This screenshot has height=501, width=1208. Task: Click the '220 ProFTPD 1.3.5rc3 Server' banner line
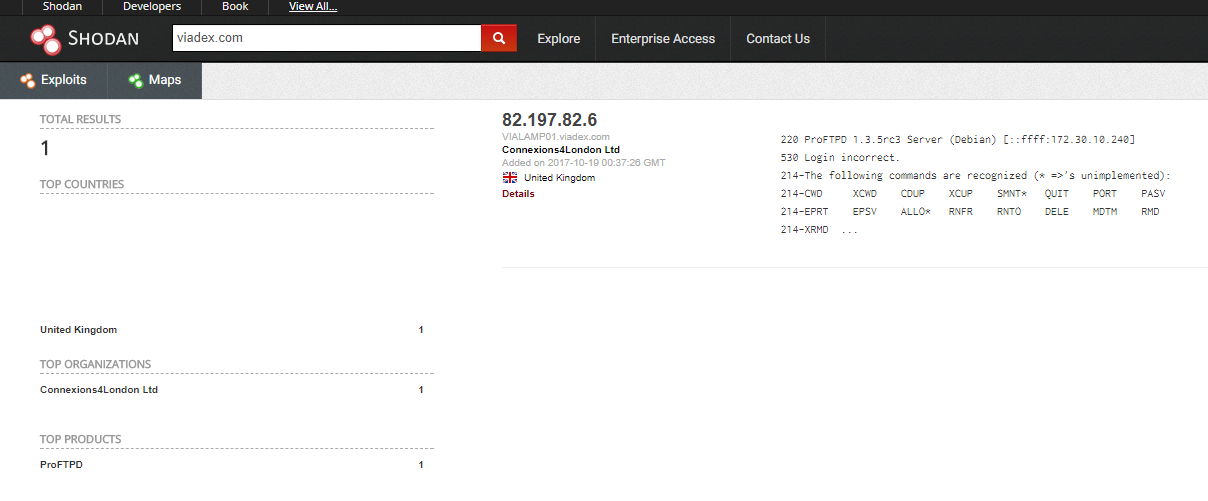point(957,139)
